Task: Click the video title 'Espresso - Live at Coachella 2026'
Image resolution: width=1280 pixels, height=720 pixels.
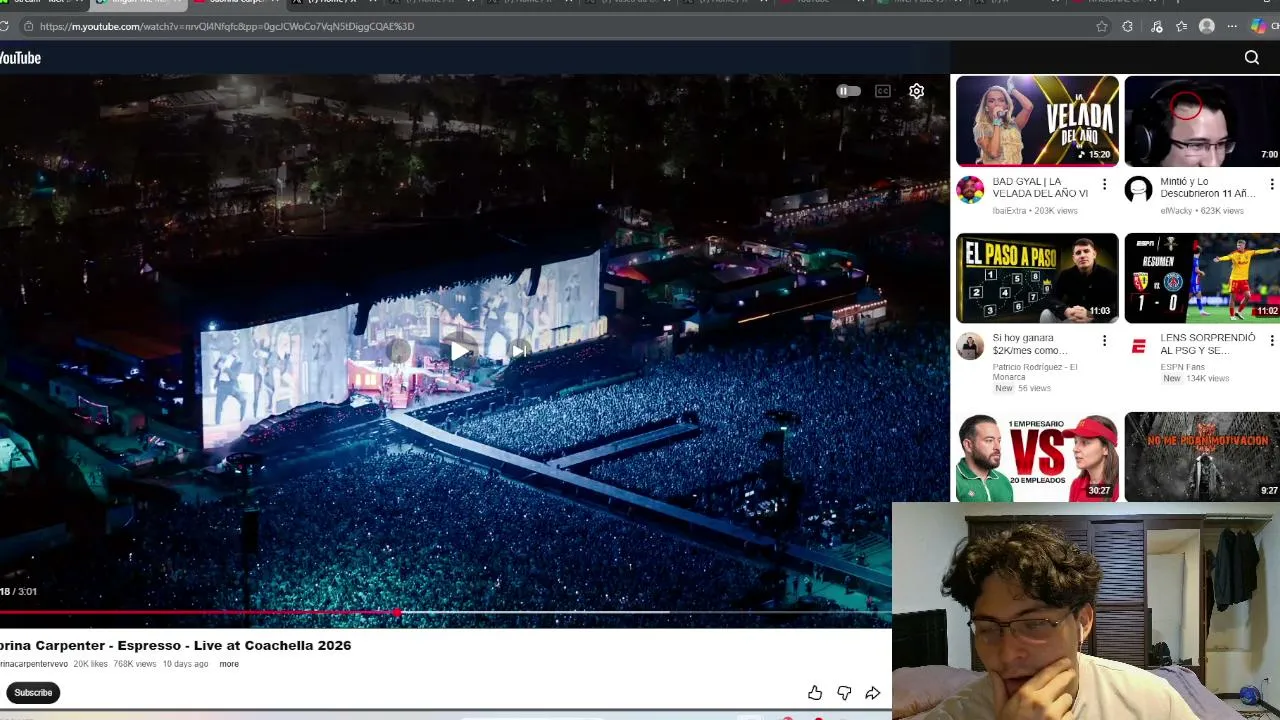Action: pyautogui.click(x=234, y=645)
